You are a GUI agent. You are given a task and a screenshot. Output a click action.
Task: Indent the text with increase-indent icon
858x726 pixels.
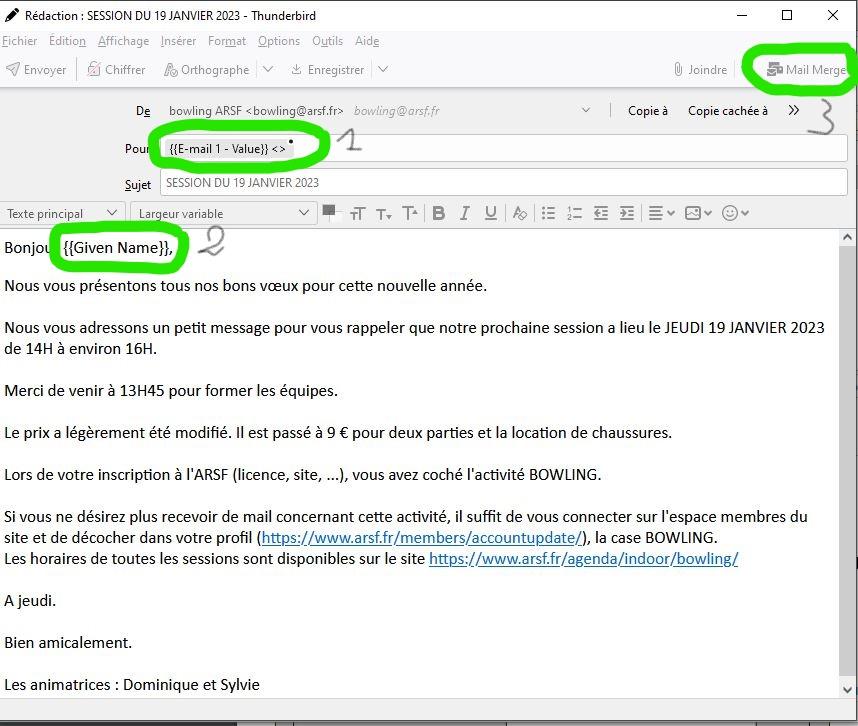[x=627, y=213]
